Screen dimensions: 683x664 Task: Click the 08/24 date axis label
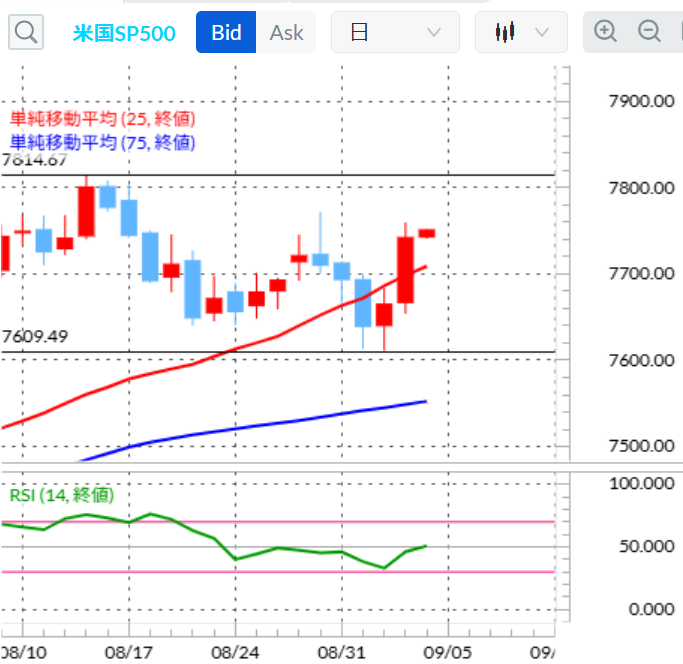pos(235,653)
